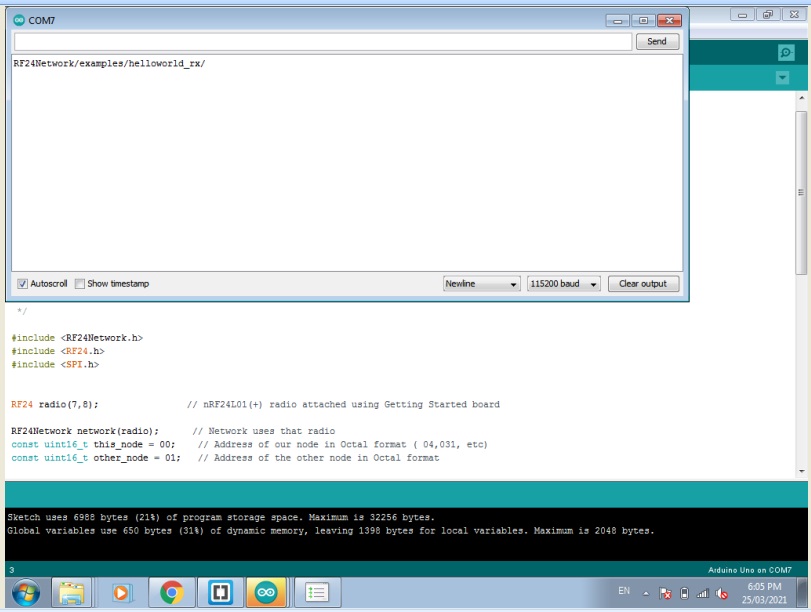Open the checklist app taskbar icon
811x612 pixels.
(x=317, y=593)
